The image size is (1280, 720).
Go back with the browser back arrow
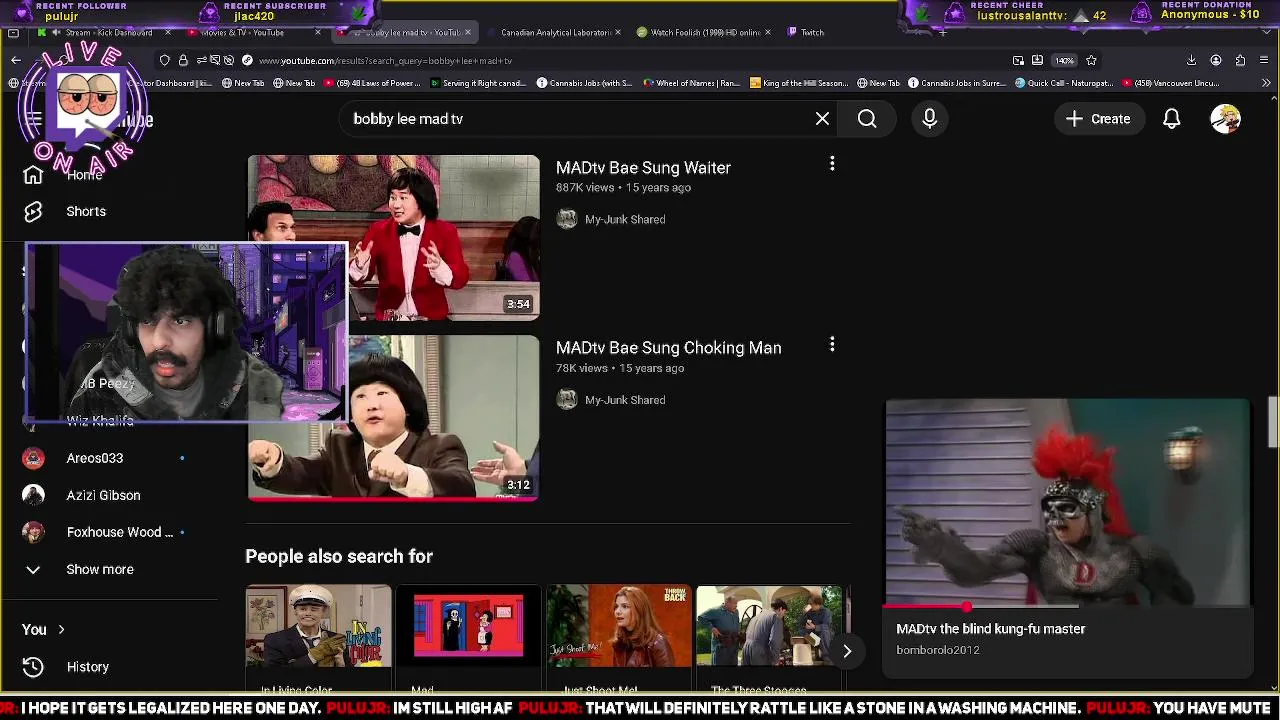(x=16, y=60)
